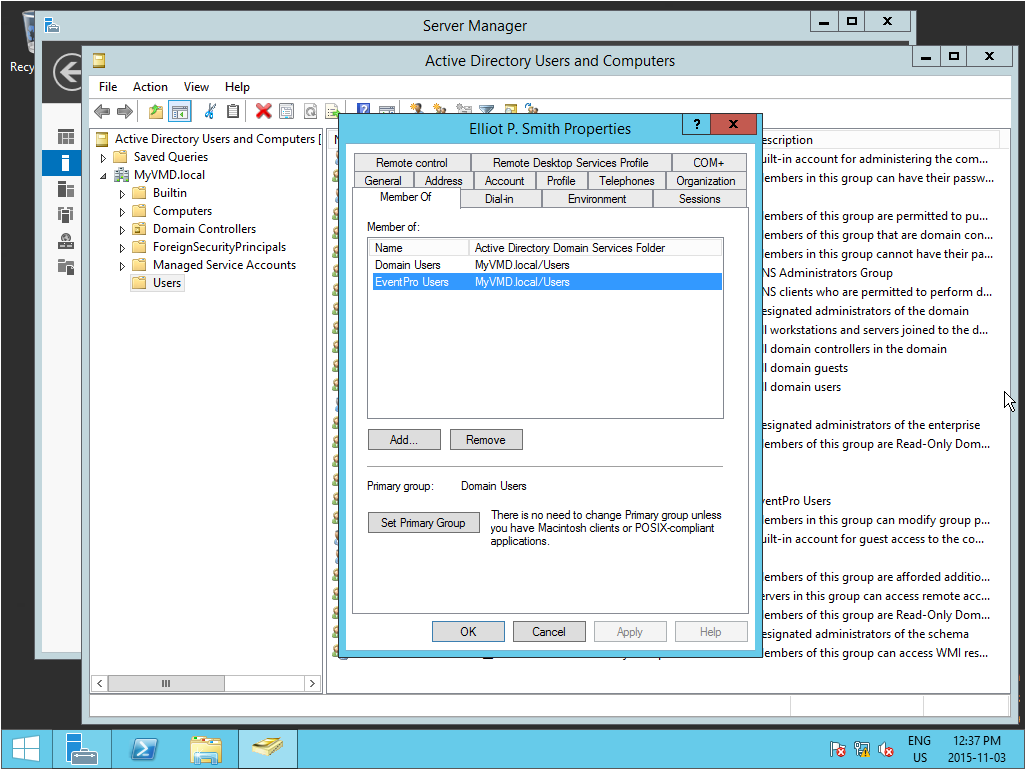Screen dimensions: 1025x769
Task: Go back using the toolbar arrow
Action: [102, 111]
